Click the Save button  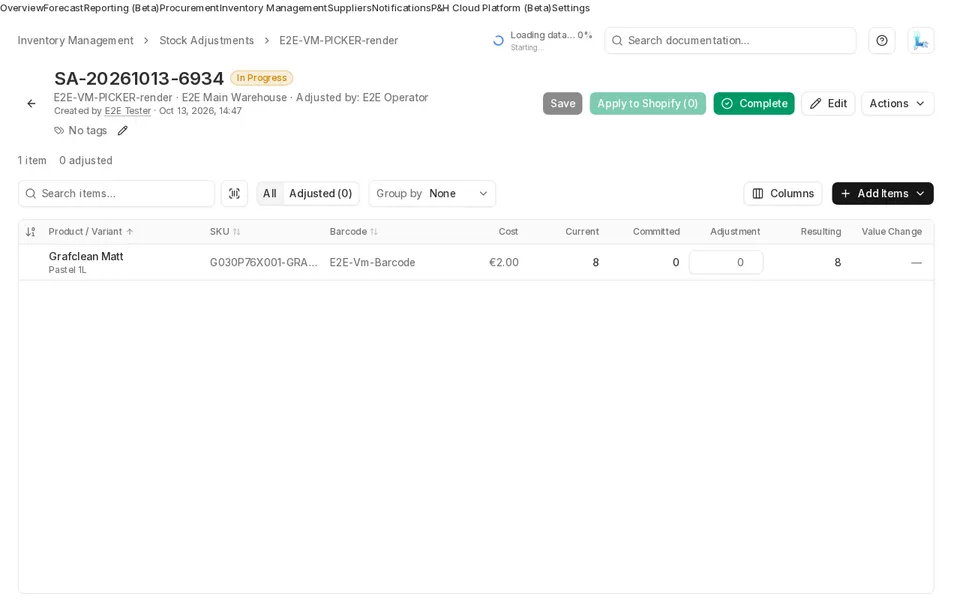click(x=563, y=103)
